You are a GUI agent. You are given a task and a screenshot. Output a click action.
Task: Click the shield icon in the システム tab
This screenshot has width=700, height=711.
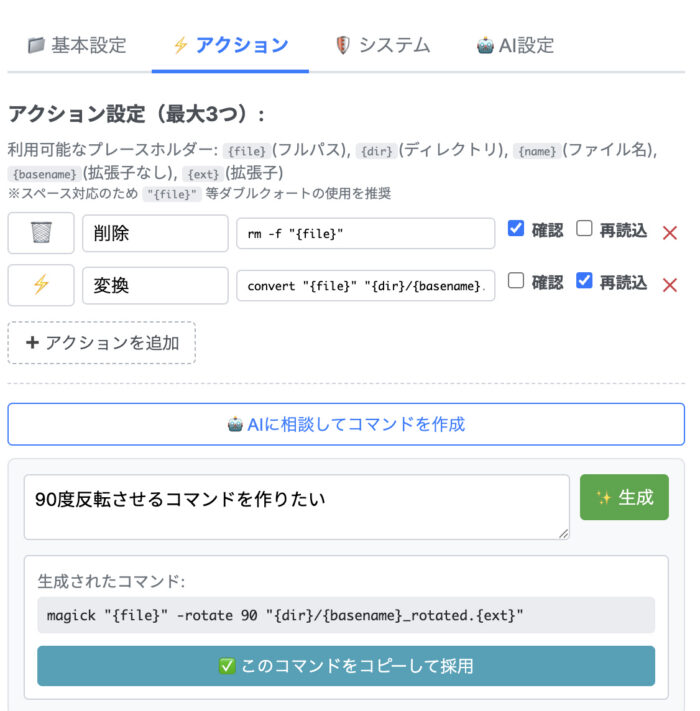(343, 45)
